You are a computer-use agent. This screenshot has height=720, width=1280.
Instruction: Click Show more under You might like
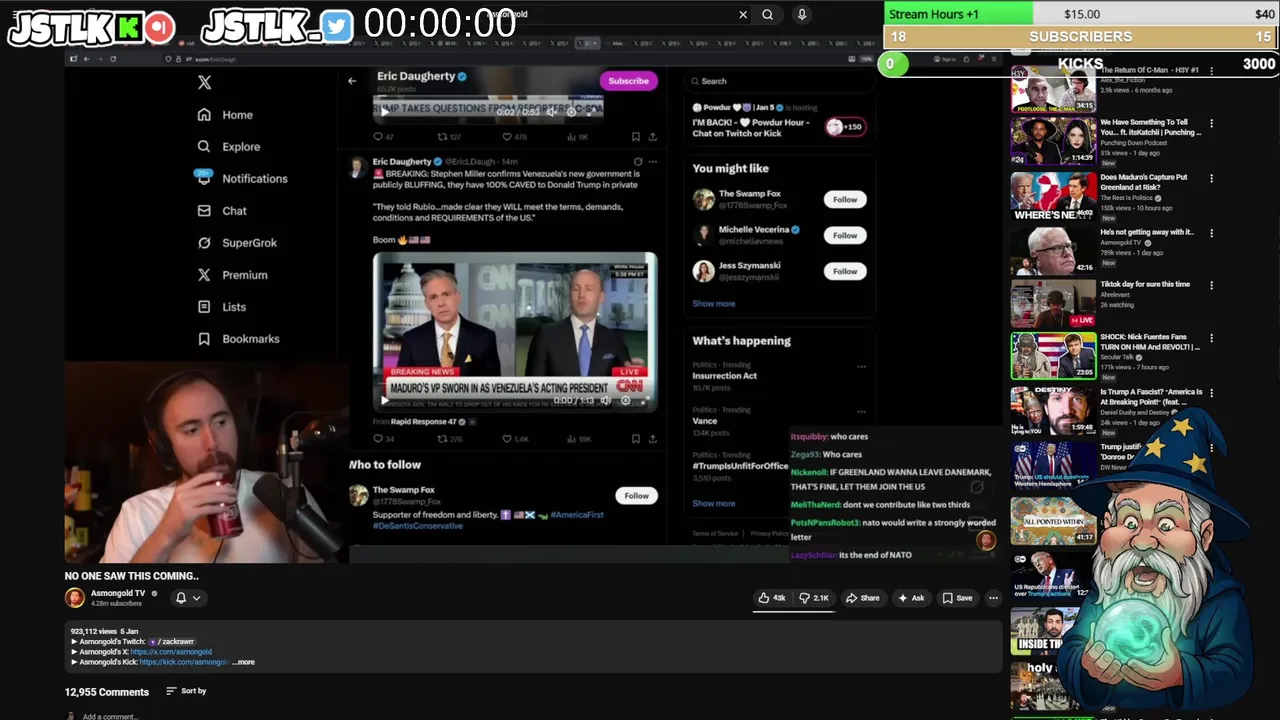[713, 303]
